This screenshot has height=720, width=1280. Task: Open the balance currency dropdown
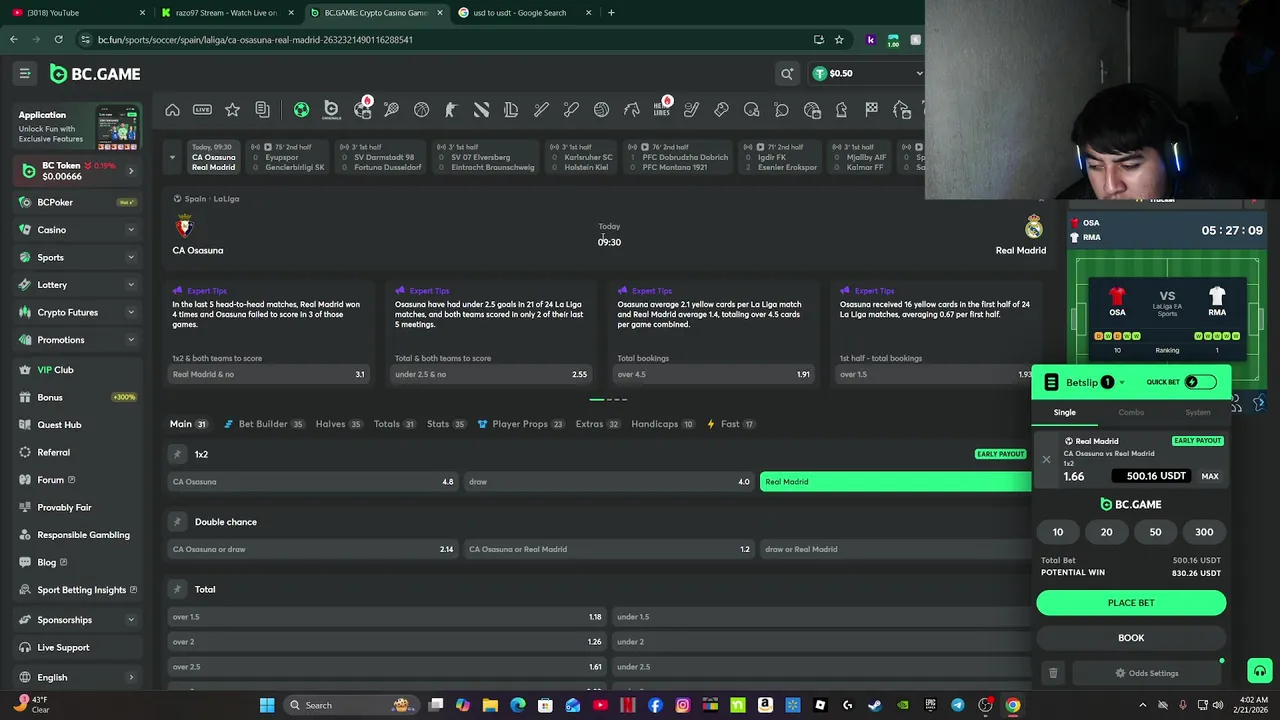(919, 73)
